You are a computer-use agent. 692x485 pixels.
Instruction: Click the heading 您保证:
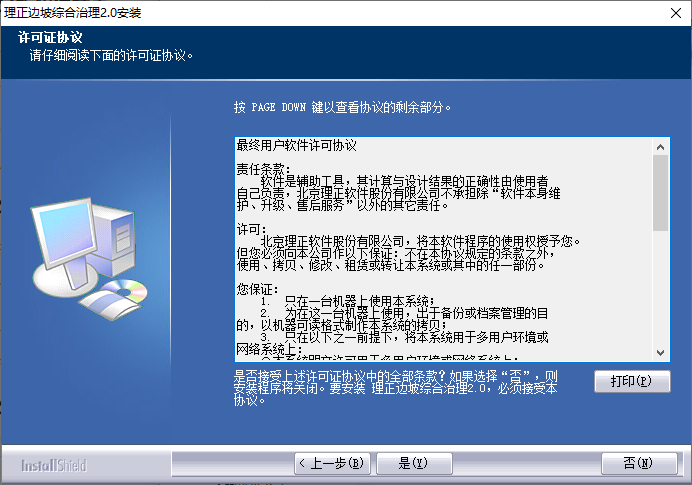(257, 289)
